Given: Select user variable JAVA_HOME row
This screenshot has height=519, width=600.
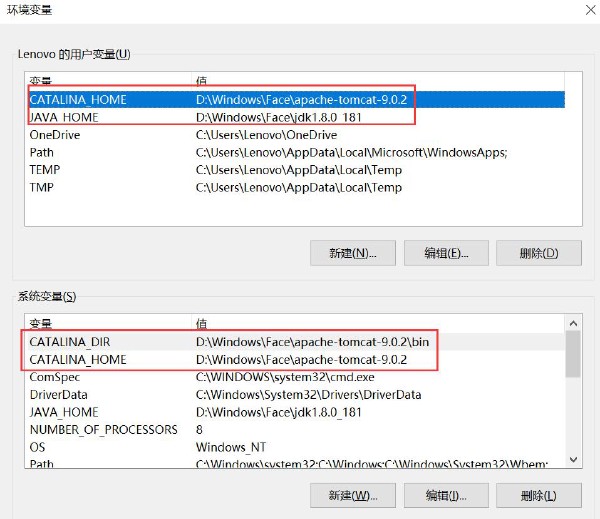Looking at the screenshot, I should pyautogui.click(x=296, y=117).
